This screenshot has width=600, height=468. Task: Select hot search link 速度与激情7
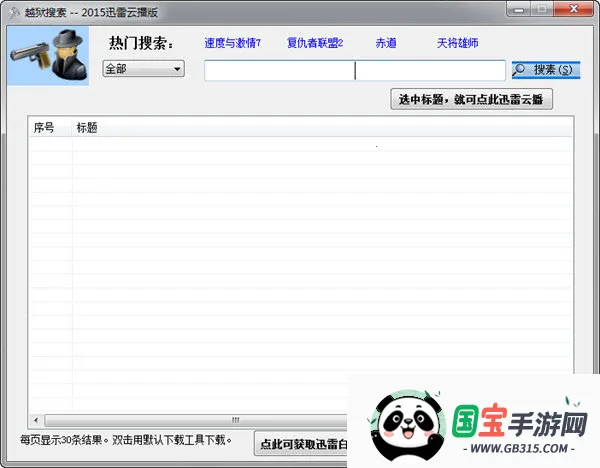[232, 44]
